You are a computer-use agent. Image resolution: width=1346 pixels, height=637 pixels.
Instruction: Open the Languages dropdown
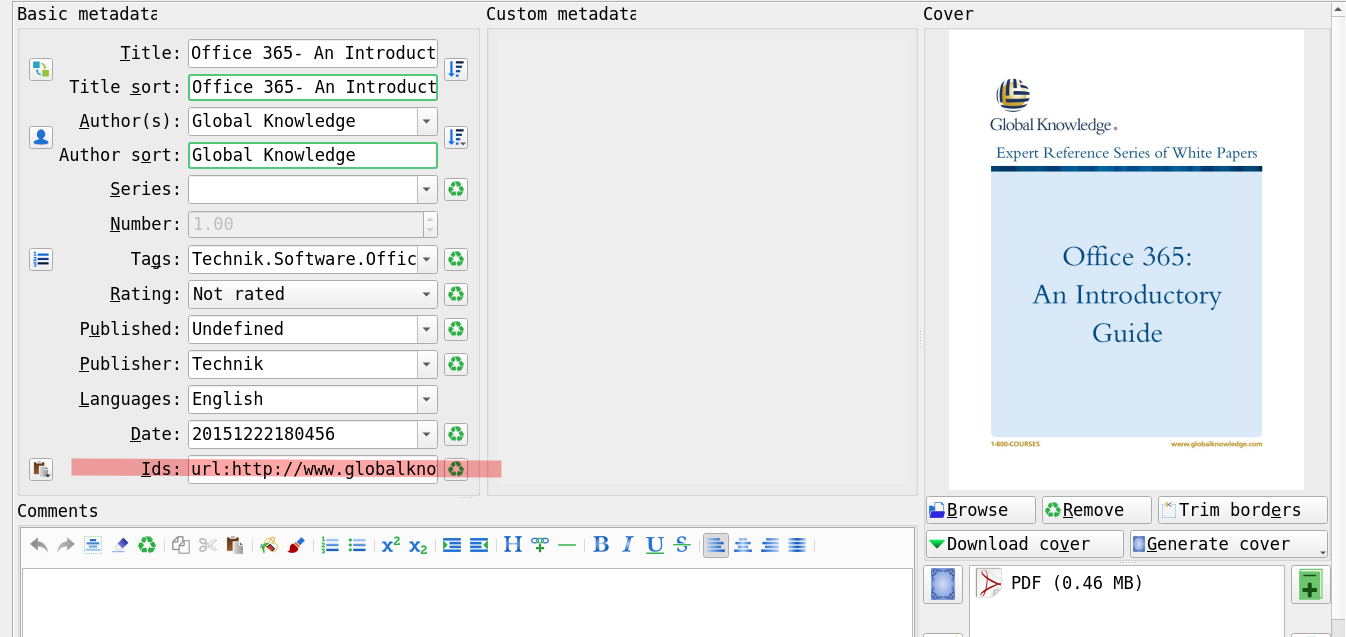click(x=428, y=399)
